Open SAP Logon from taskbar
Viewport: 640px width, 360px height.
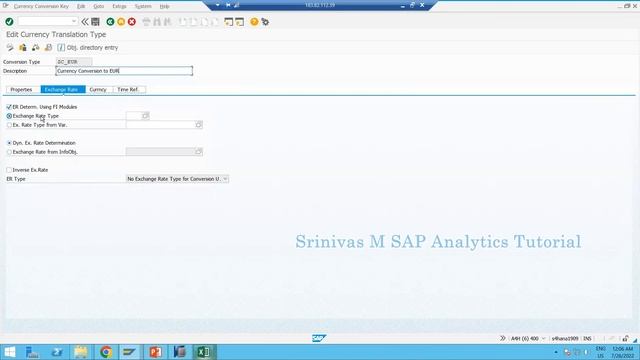point(130,352)
